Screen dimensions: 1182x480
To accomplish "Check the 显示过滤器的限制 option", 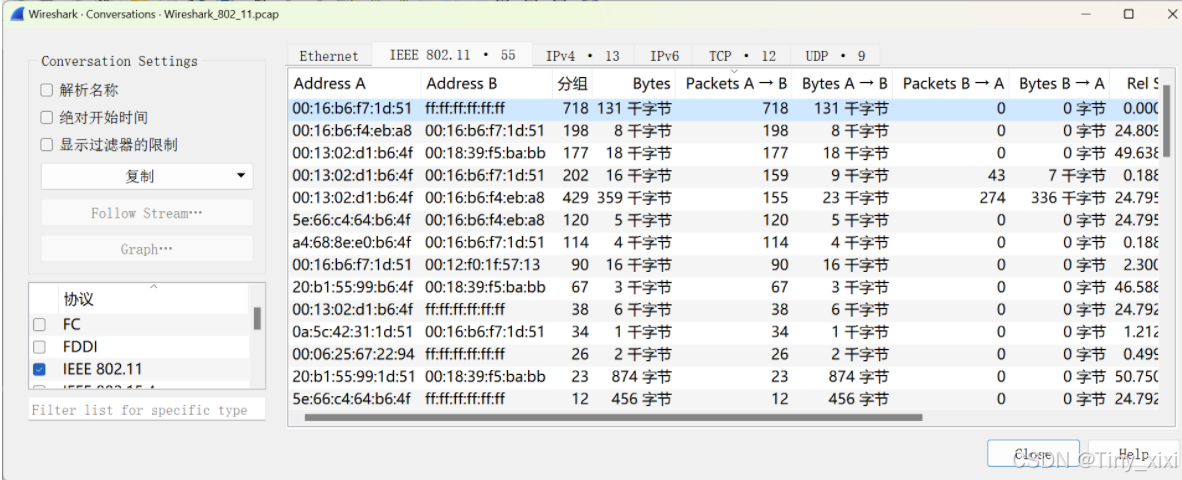I will [x=47, y=145].
